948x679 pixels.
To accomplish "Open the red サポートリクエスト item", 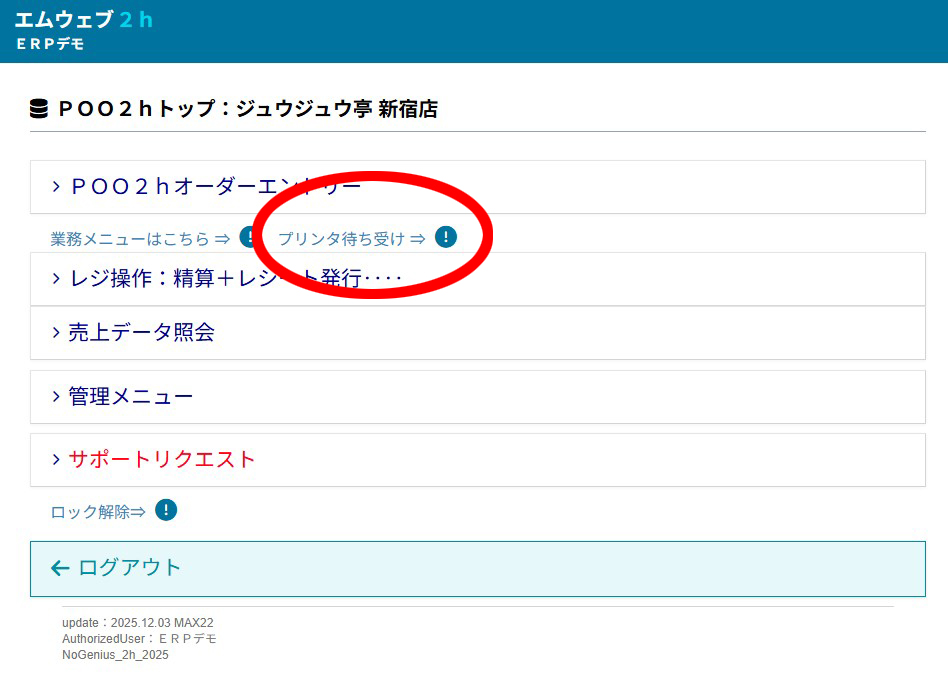I will pyautogui.click(x=162, y=460).
